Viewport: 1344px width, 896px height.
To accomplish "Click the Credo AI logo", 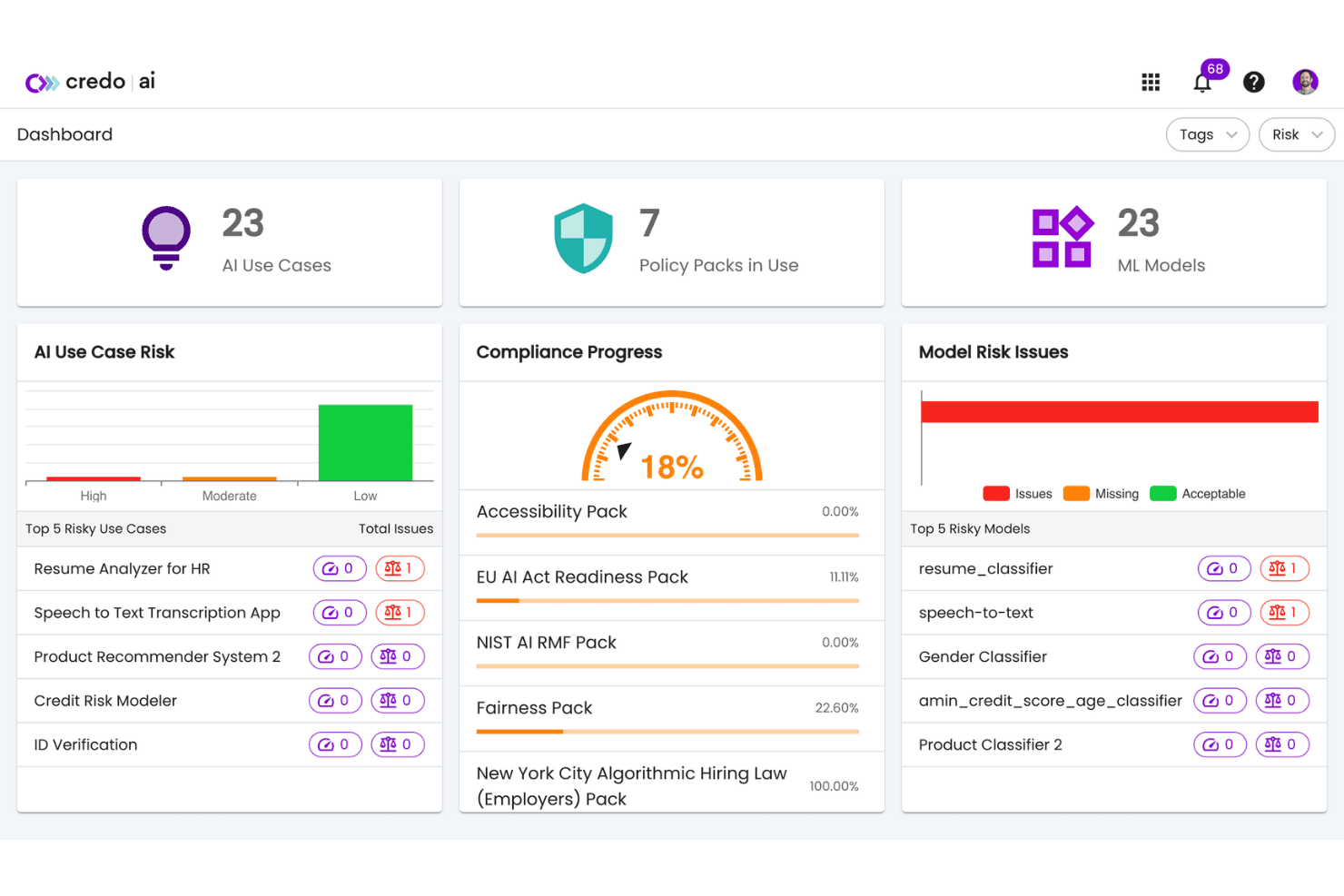I will tap(90, 82).
